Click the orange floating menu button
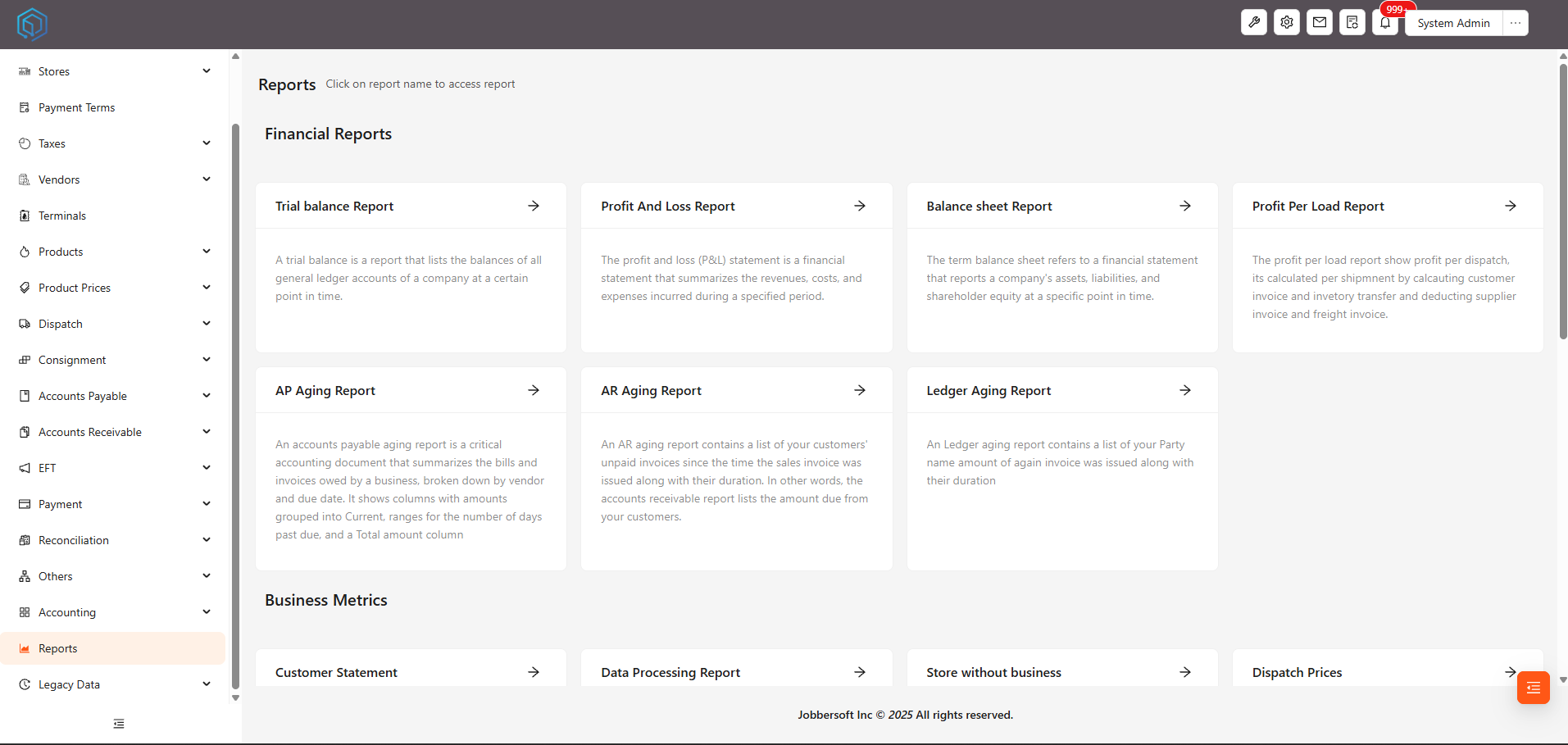The image size is (1568, 745). [x=1533, y=688]
